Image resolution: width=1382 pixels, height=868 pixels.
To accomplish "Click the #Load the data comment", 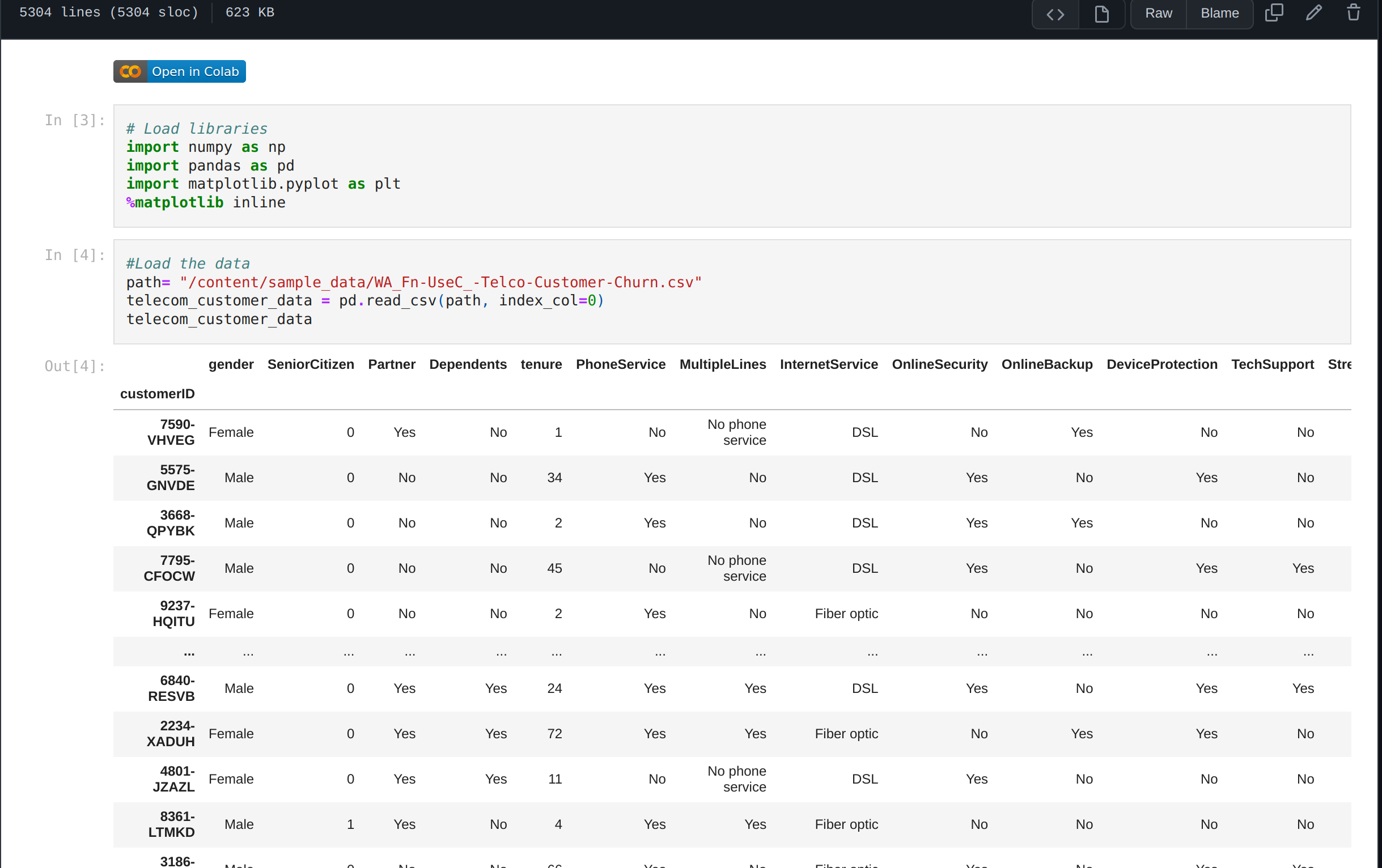I will [188, 263].
